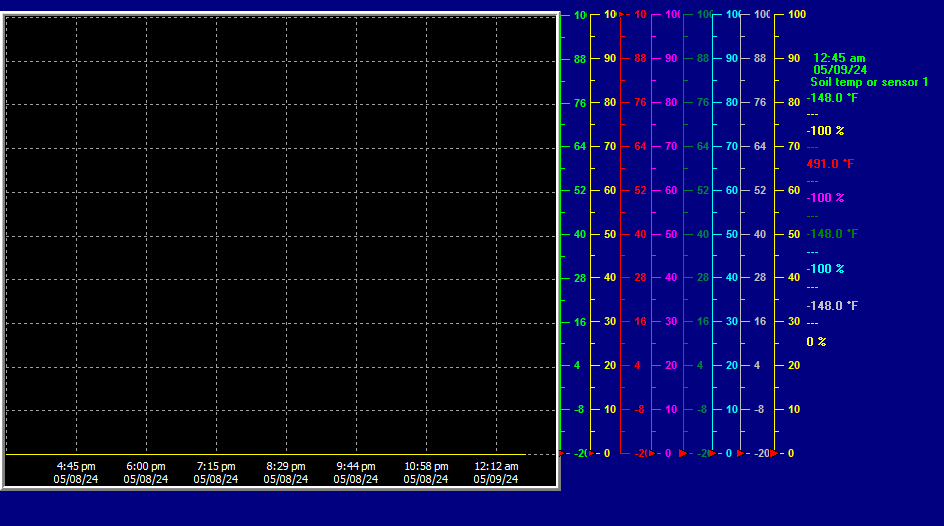Image resolution: width=944 pixels, height=526 pixels.
Task: Click '60' on the magenta axis
Action: (671, 190)
